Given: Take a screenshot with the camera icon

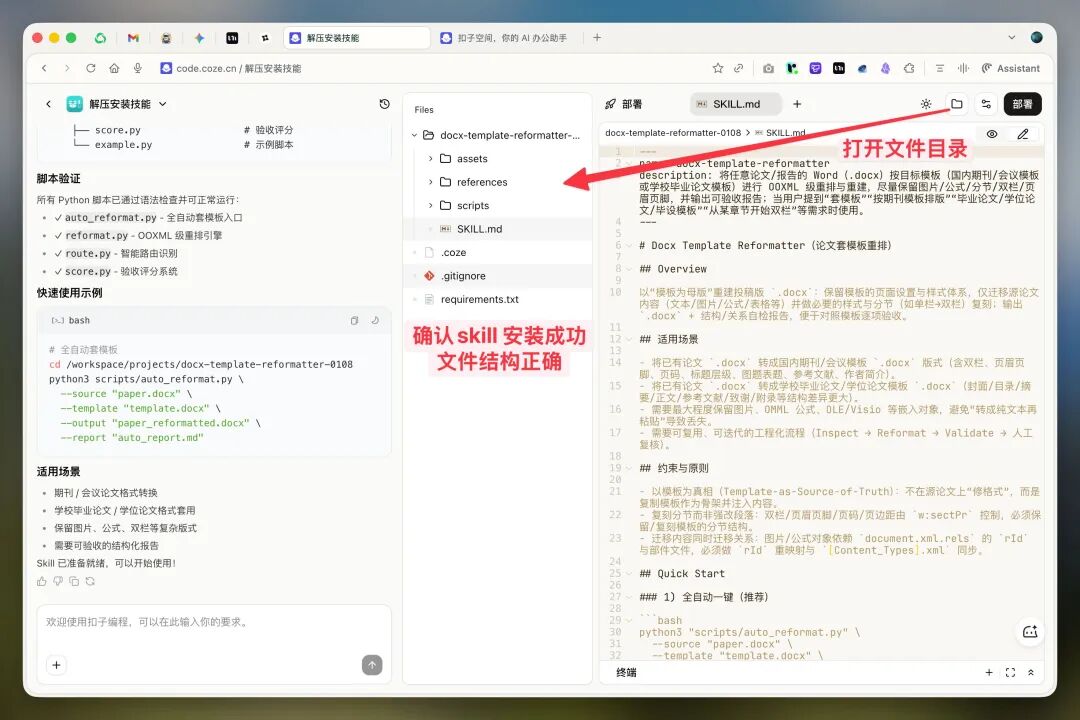Looking at the screenshot, I should 768,68.
